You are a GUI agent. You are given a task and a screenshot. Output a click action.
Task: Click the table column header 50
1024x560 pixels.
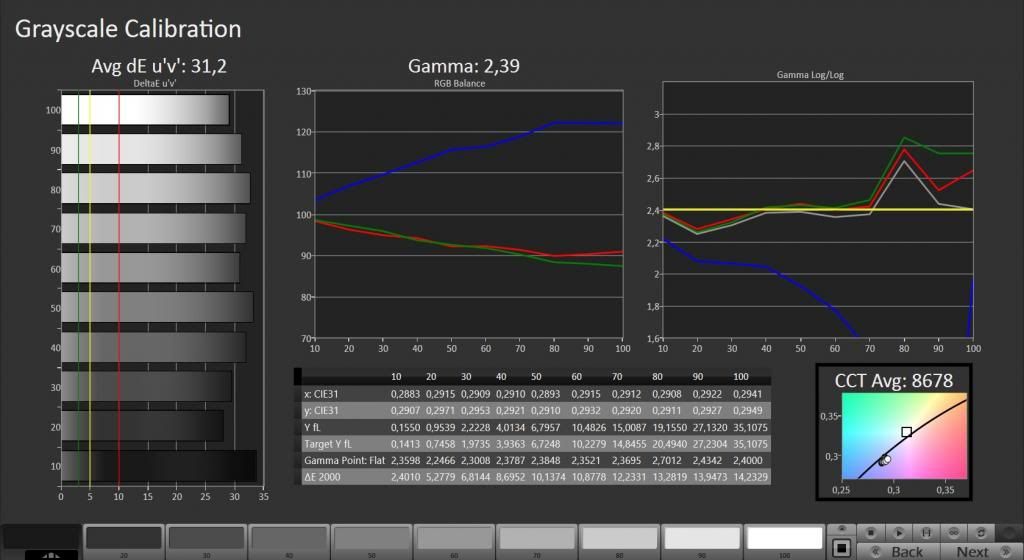pos(536,377)
